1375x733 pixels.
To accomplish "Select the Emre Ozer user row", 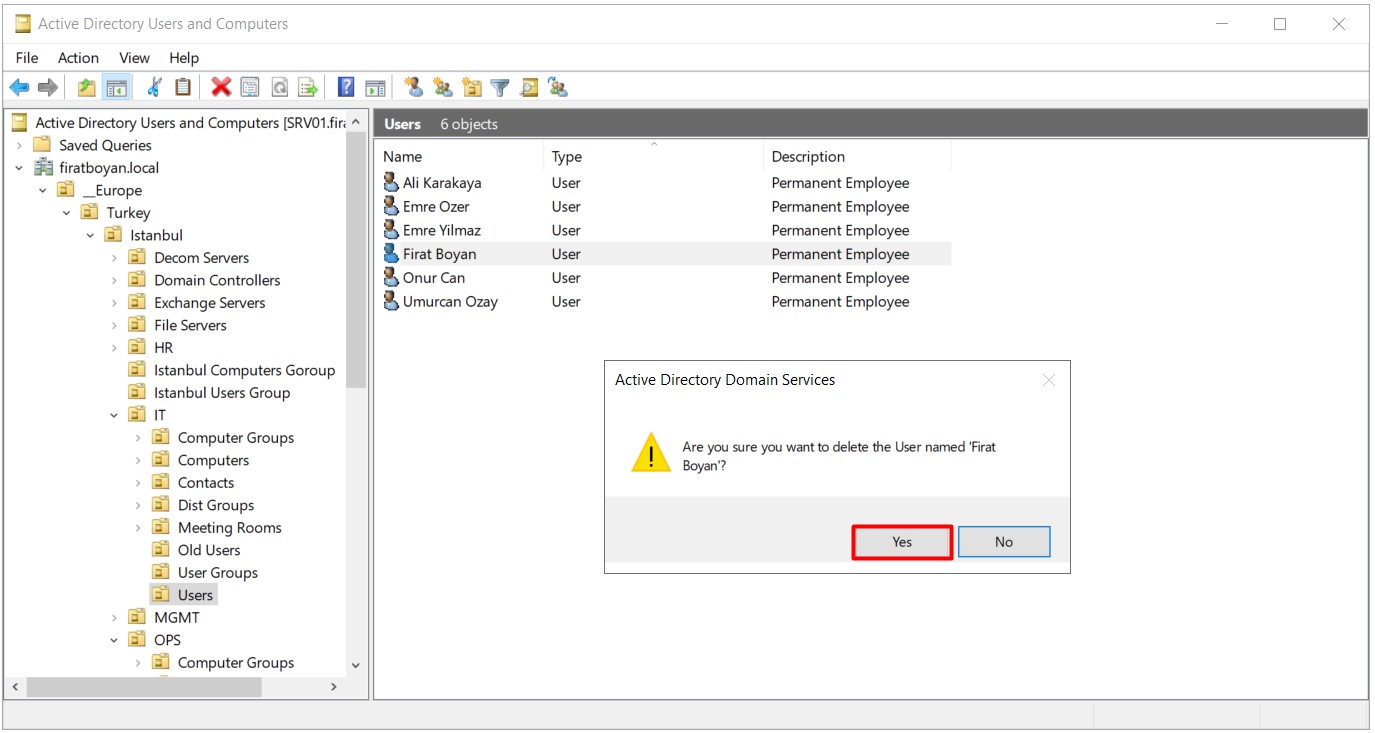I will pos(665,206).
